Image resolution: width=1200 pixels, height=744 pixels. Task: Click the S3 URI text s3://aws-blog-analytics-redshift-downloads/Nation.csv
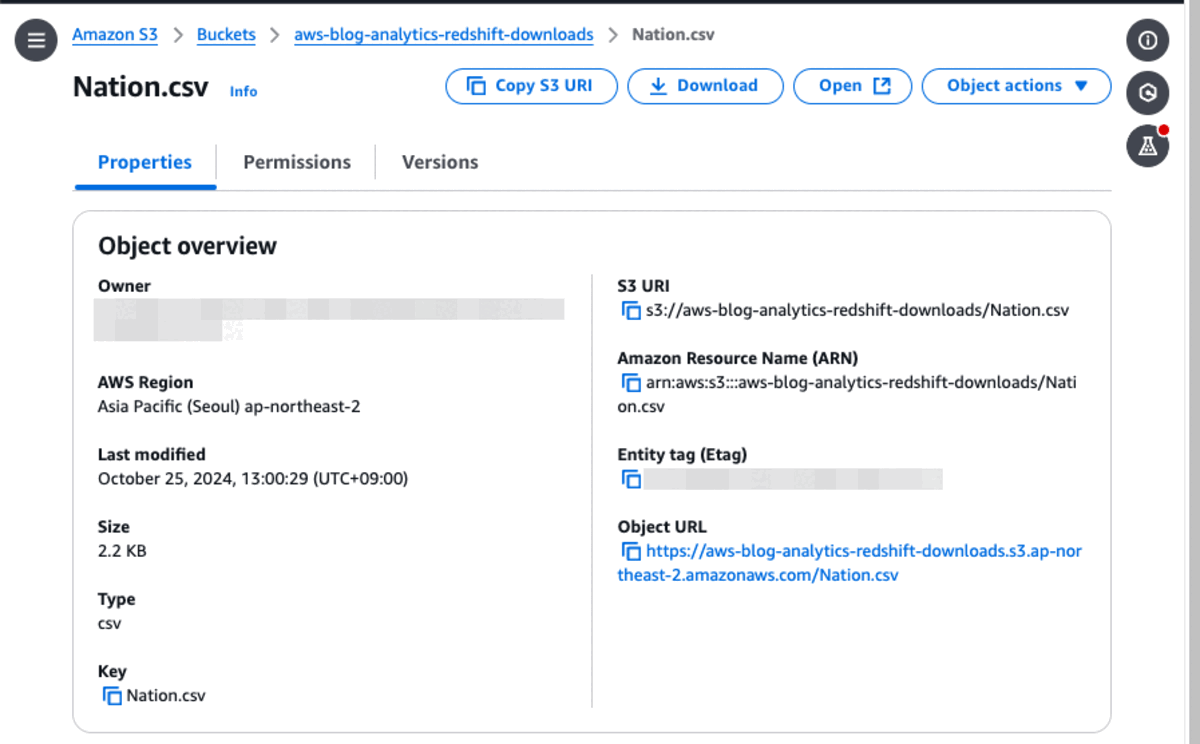(858, 310)
